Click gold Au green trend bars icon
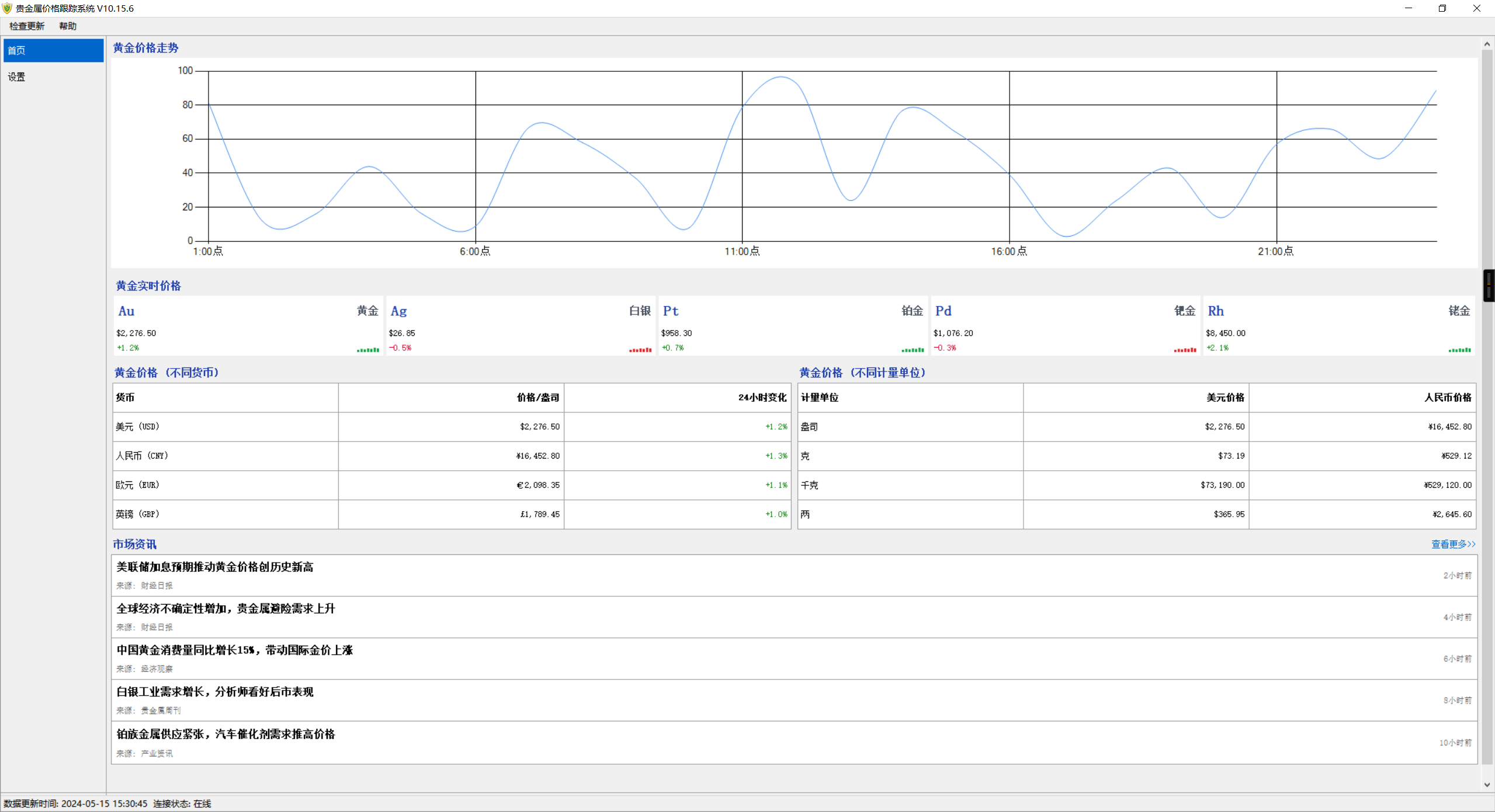Image resolution: width=1495 pixels, height=812 pixels. (368, 350)
